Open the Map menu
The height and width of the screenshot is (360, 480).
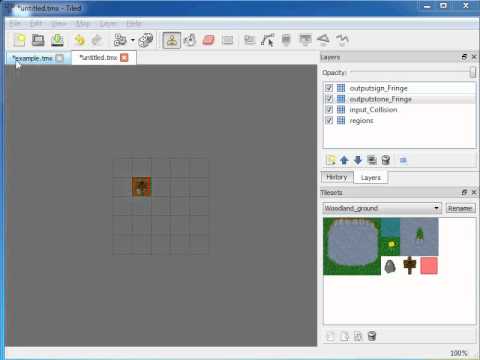coord(83,24)
